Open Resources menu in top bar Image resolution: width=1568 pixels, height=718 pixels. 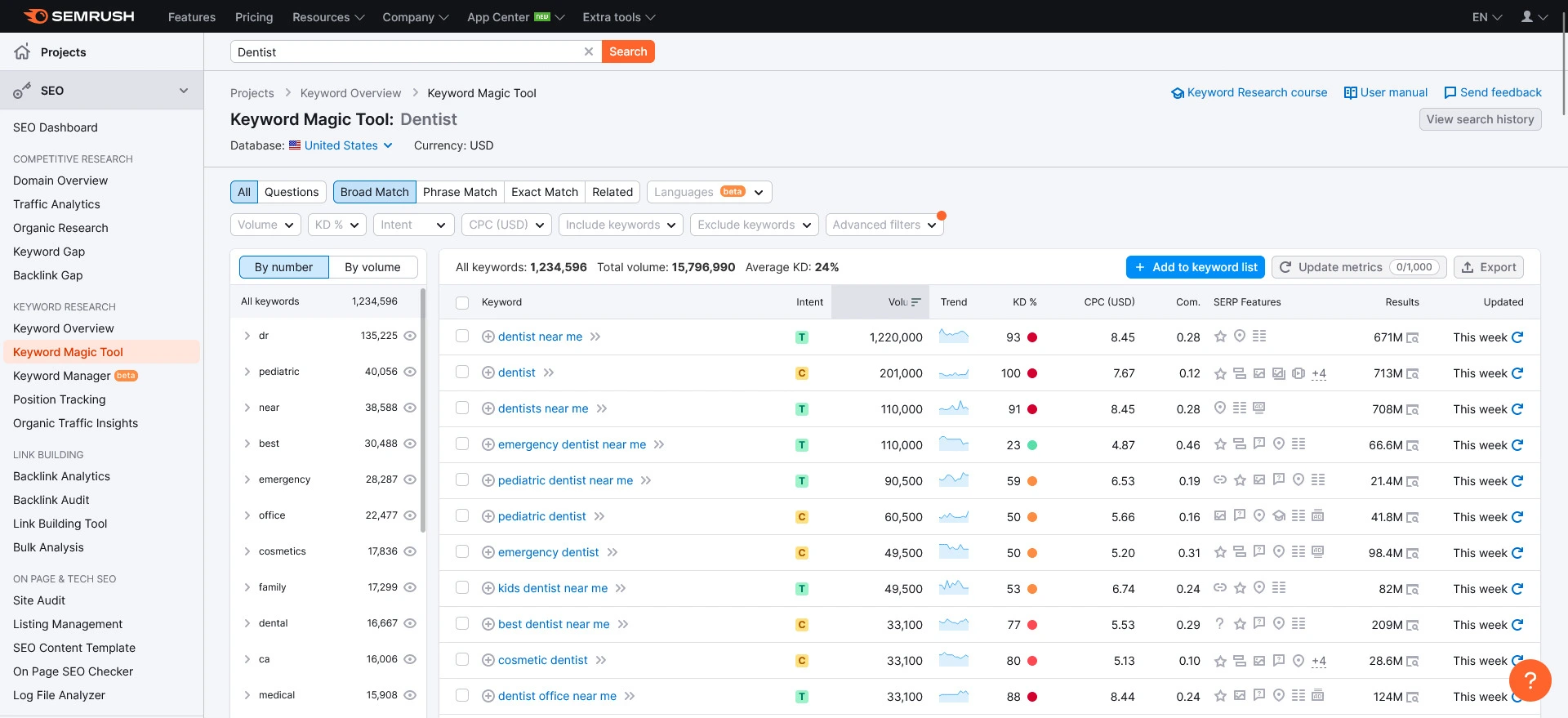tap(328, 17)
